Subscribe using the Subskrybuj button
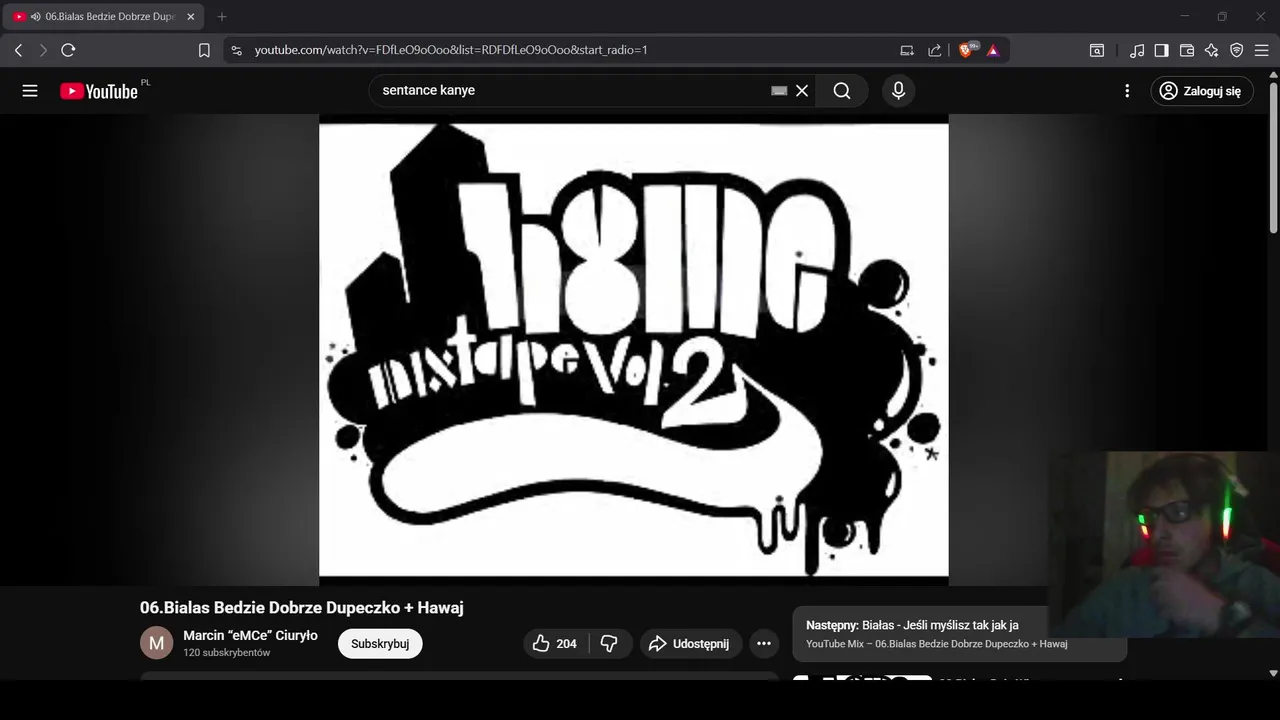The height and width of the screenshot is (720, 1280). click(x=380, y=644)
